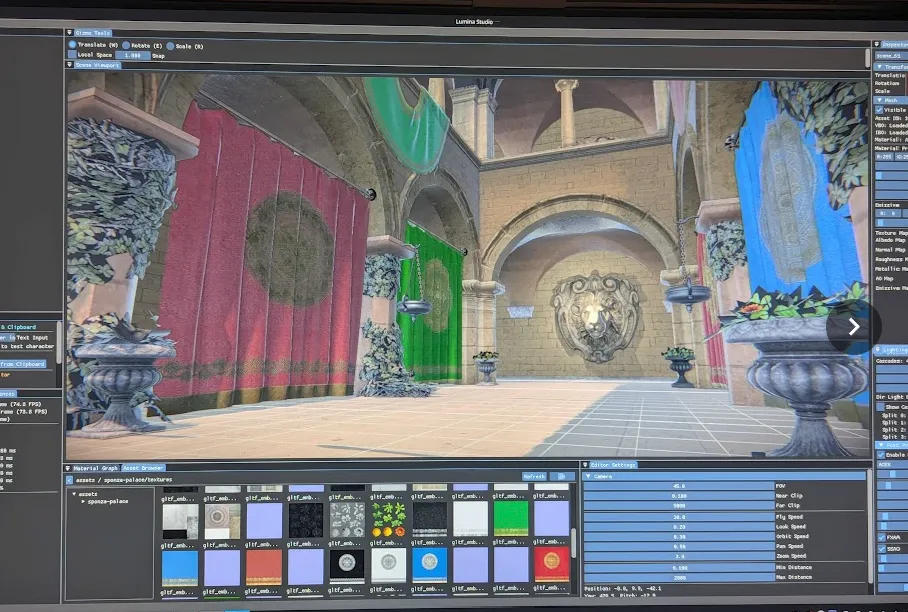This screenshot has width=908, height=612.
Task: Click the Asset Browser vertical scrollbar
Action: pyautogui.click(x=574, y=542)
